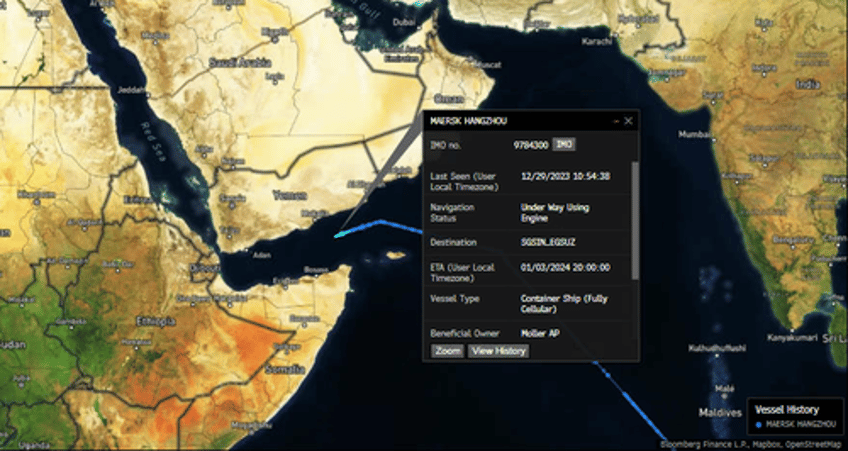Click the Vessel Type field label

coord(455,299)
